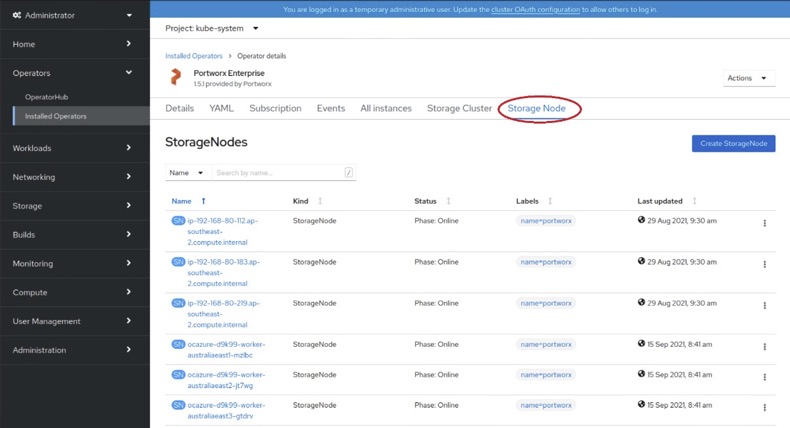790x428 pixels.
Task: Click Phase: Online in ip-192-168-80-183 row
Action: [436, 262]
